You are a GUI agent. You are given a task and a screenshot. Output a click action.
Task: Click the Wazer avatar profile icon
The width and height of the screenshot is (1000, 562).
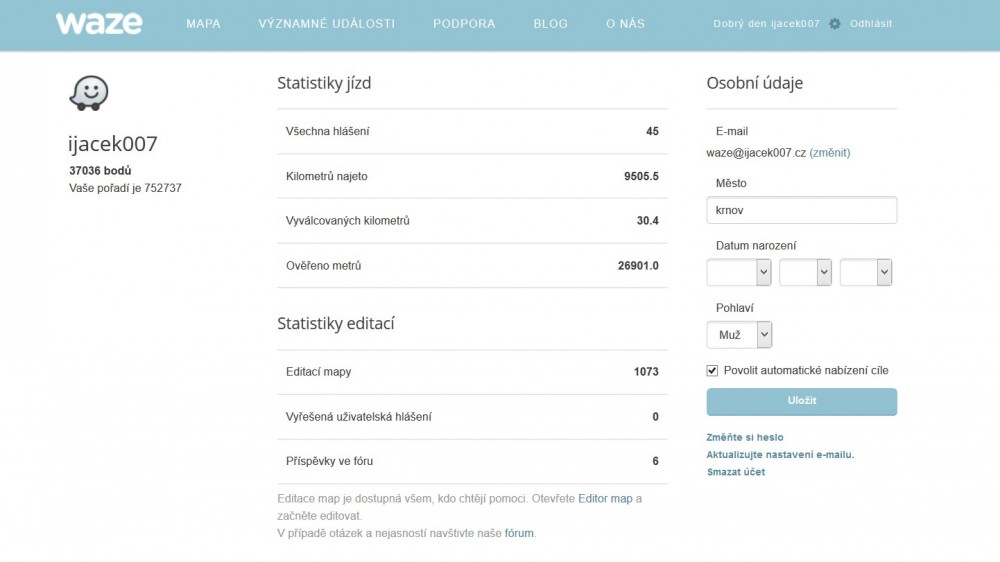coord(88,94)
